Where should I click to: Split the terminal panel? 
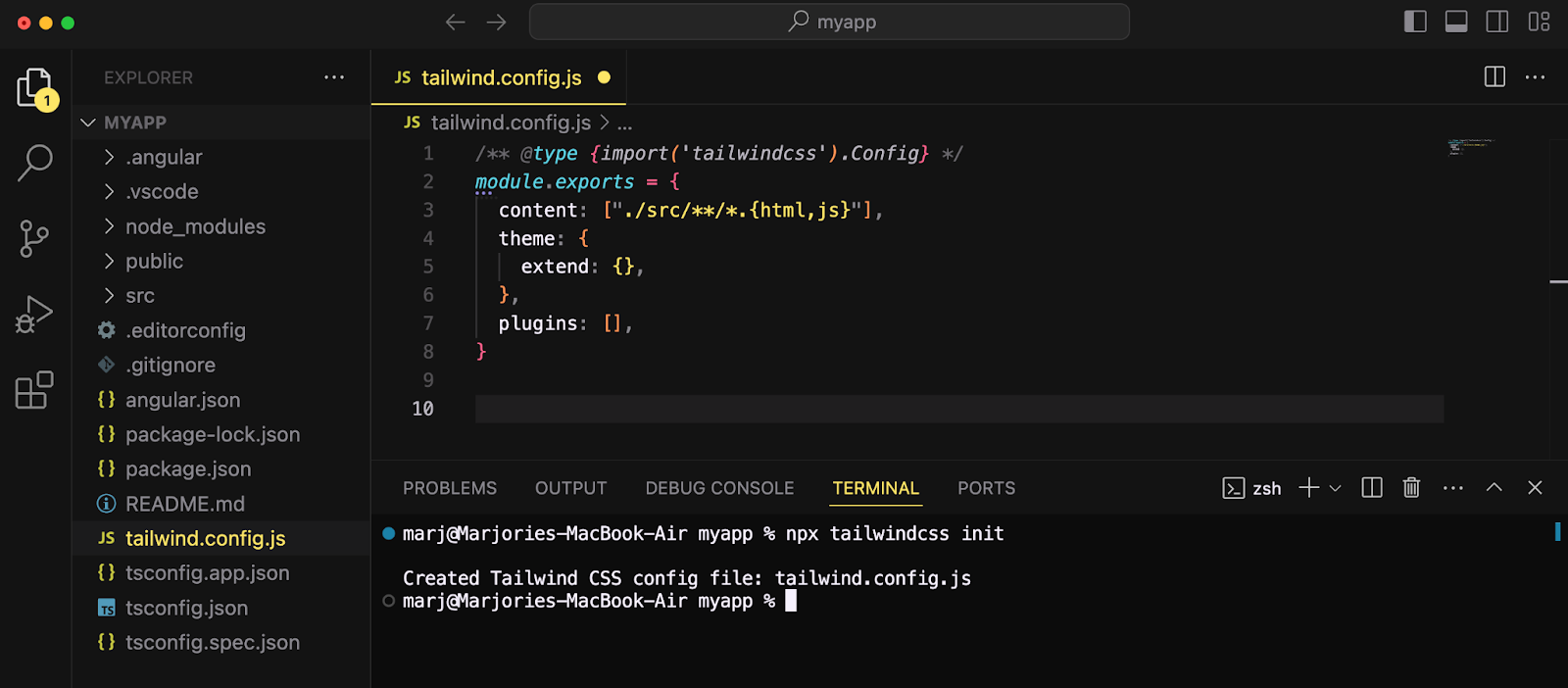[1372, 488]
